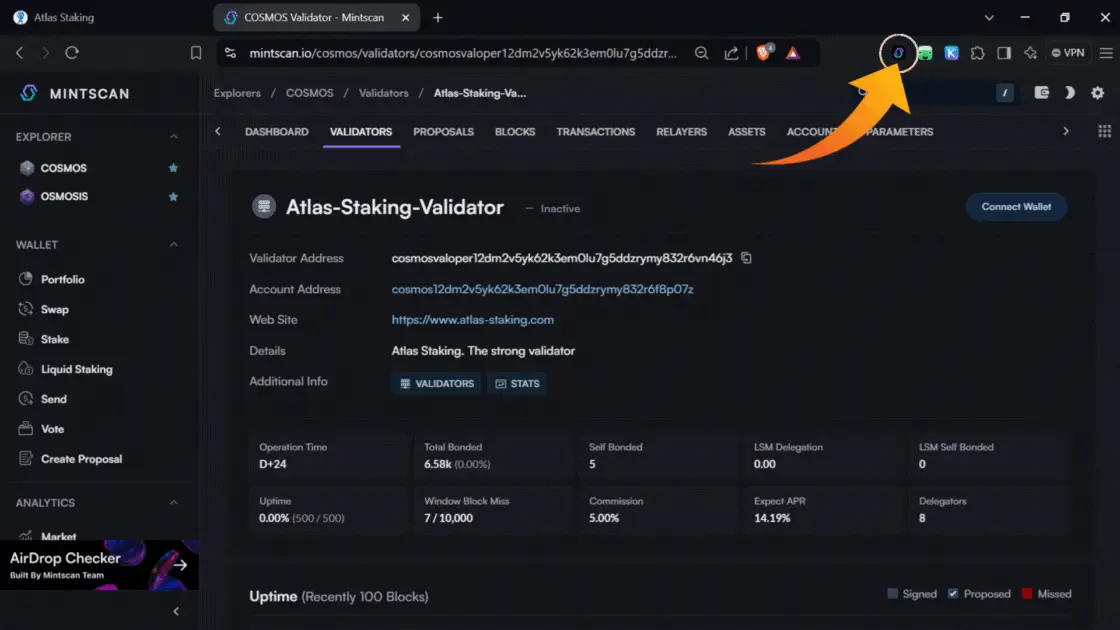Open the TRANSACTIONS tab

click(595, 132)
